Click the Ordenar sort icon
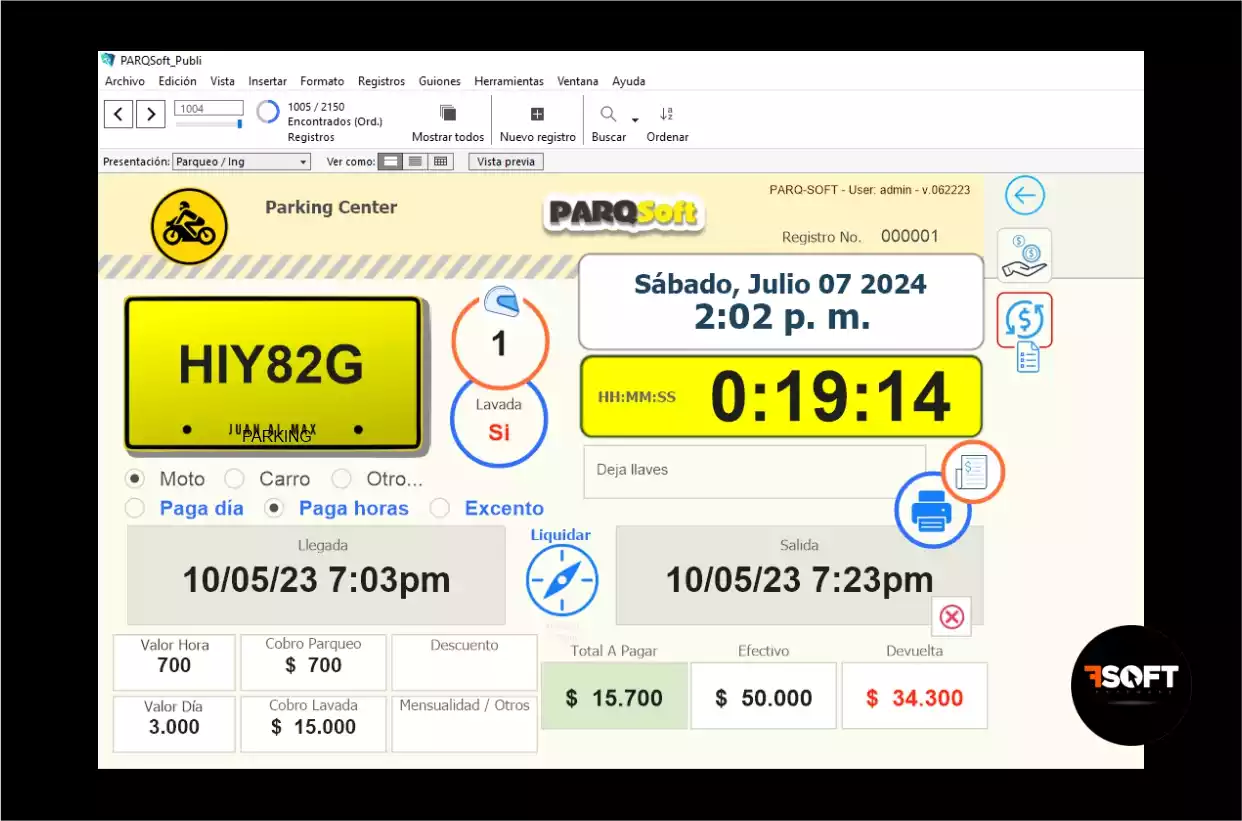This screenshot has height=821, width=1242. [x=667, y=114]
